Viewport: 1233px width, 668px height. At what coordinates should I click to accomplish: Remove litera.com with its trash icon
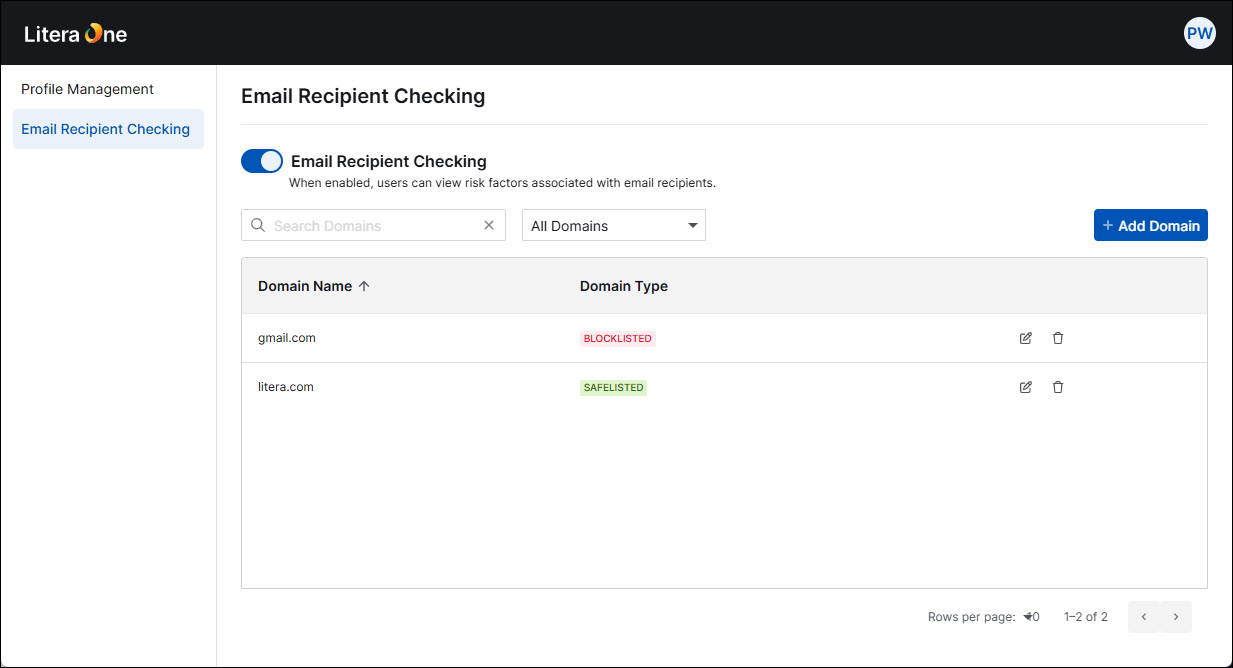(1058, 387)
